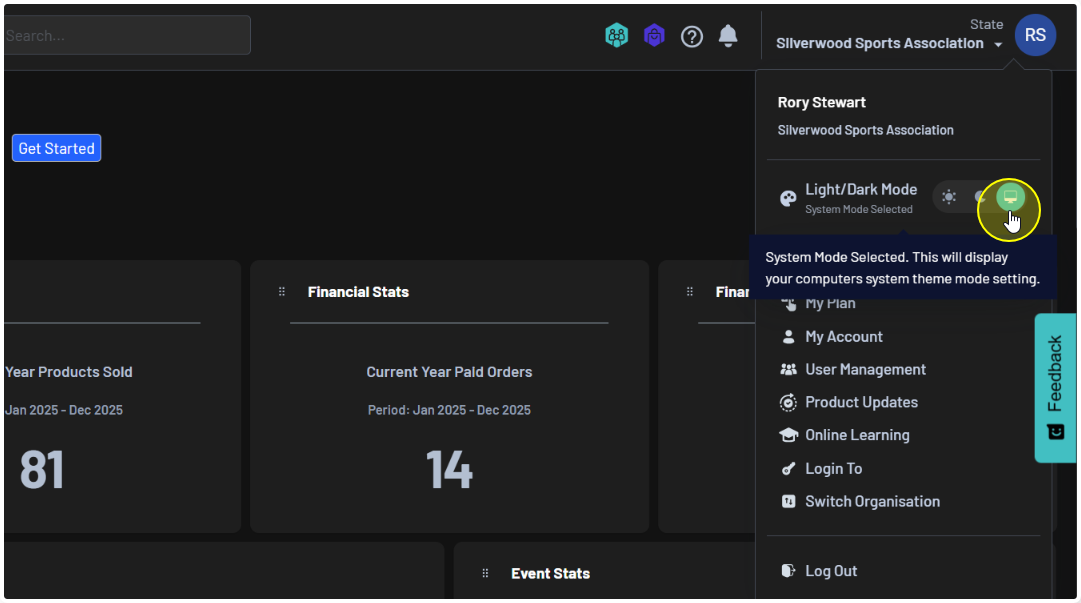Choose the Login To option
Image resolution: width=1081 pixels, height=603 pixels.
pyautogui.click(x=833, y=468)
